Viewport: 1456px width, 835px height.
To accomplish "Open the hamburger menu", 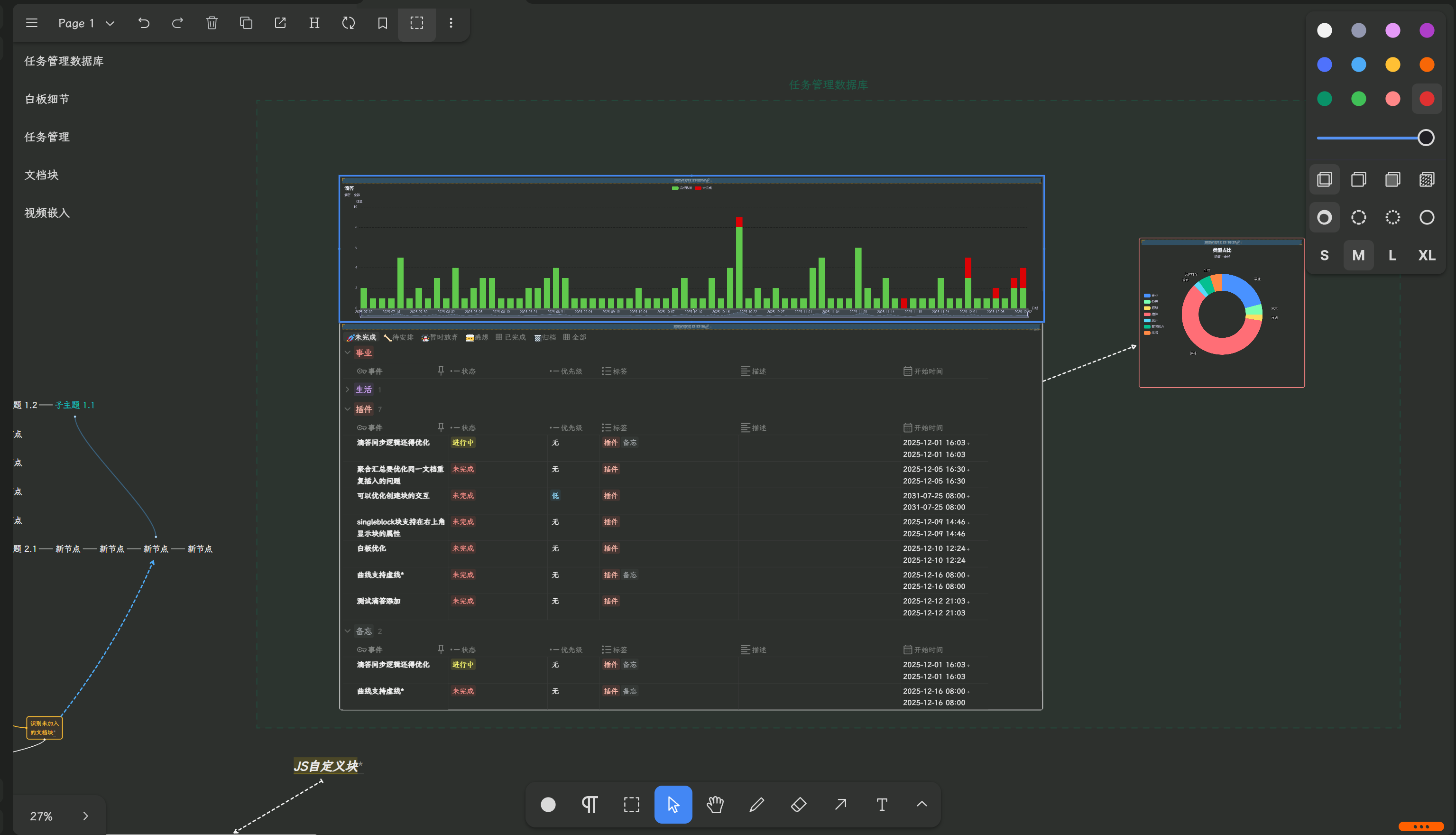I will pyautogui.click(x=31, y=23).
